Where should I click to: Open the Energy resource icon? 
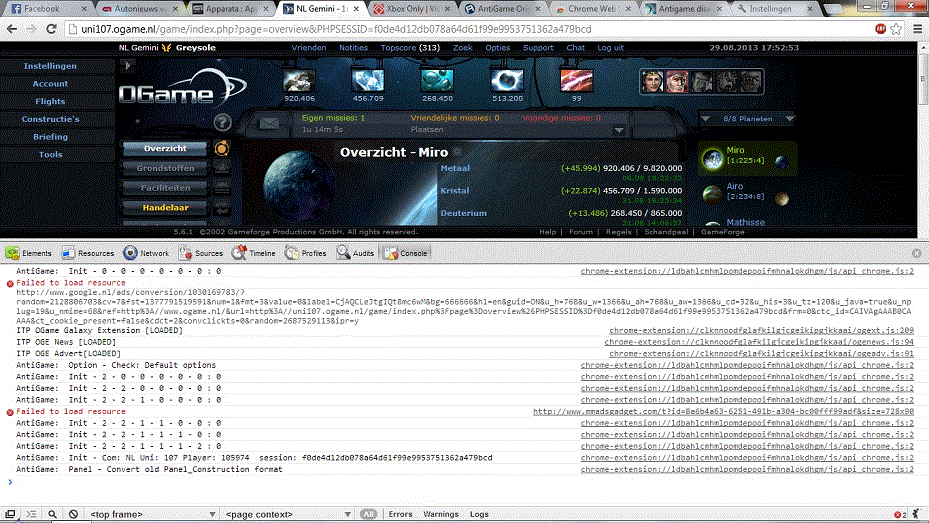507,81
